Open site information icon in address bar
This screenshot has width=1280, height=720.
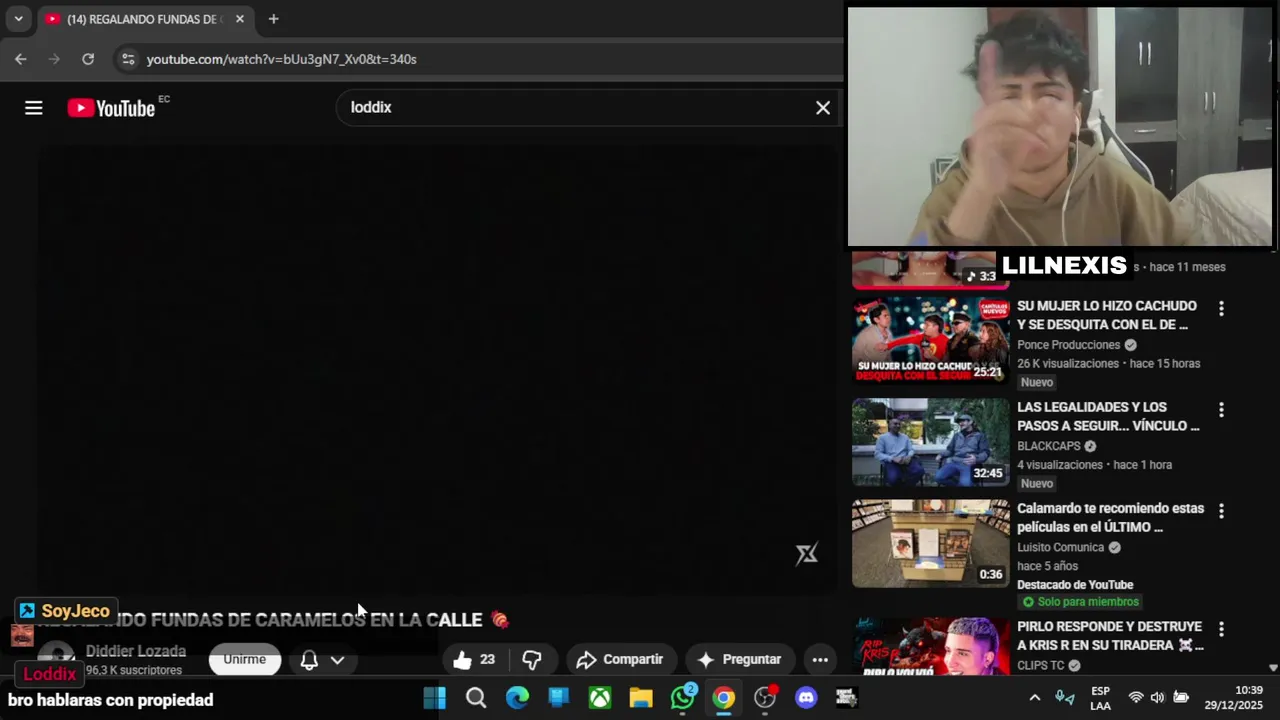tap(128, 59)
